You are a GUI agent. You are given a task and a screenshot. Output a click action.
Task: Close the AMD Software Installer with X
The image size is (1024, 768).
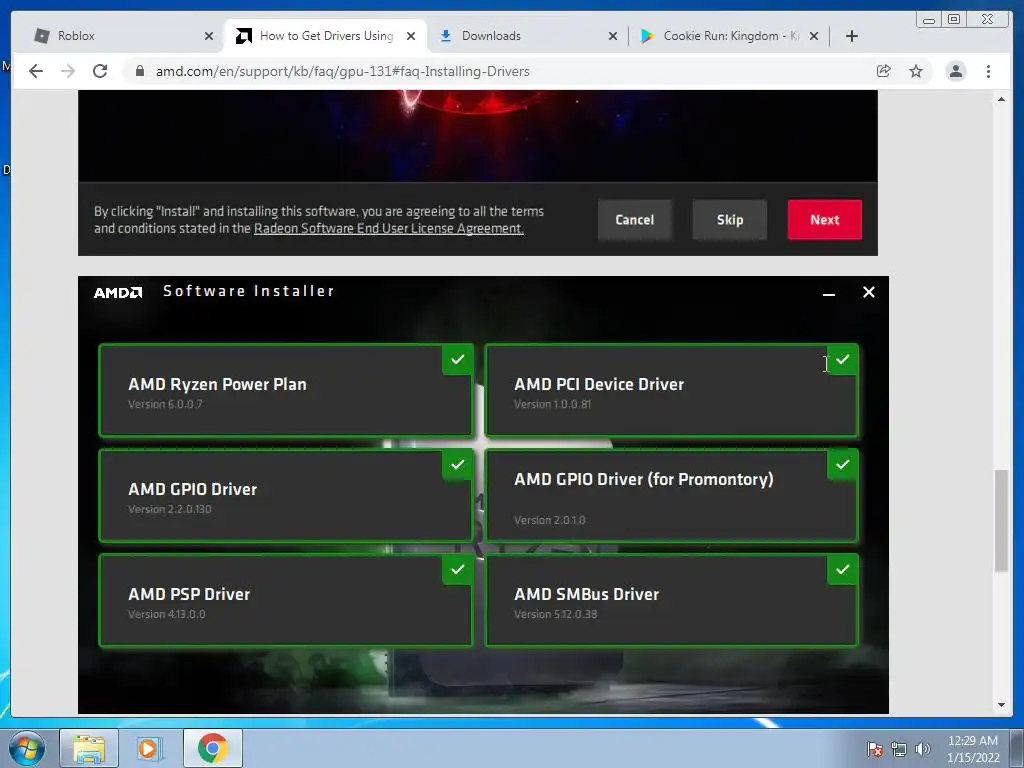pos(869,292)
